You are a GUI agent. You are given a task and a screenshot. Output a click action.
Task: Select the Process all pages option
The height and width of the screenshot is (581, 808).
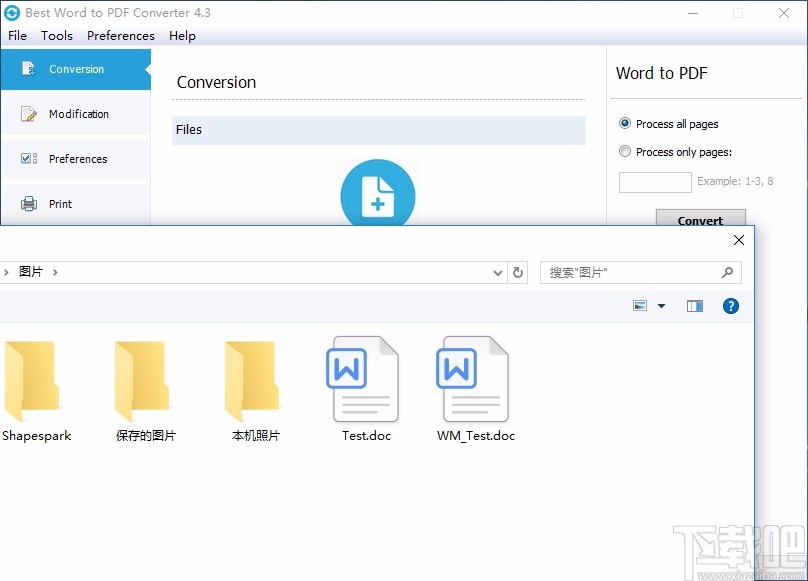coord(625,123)
